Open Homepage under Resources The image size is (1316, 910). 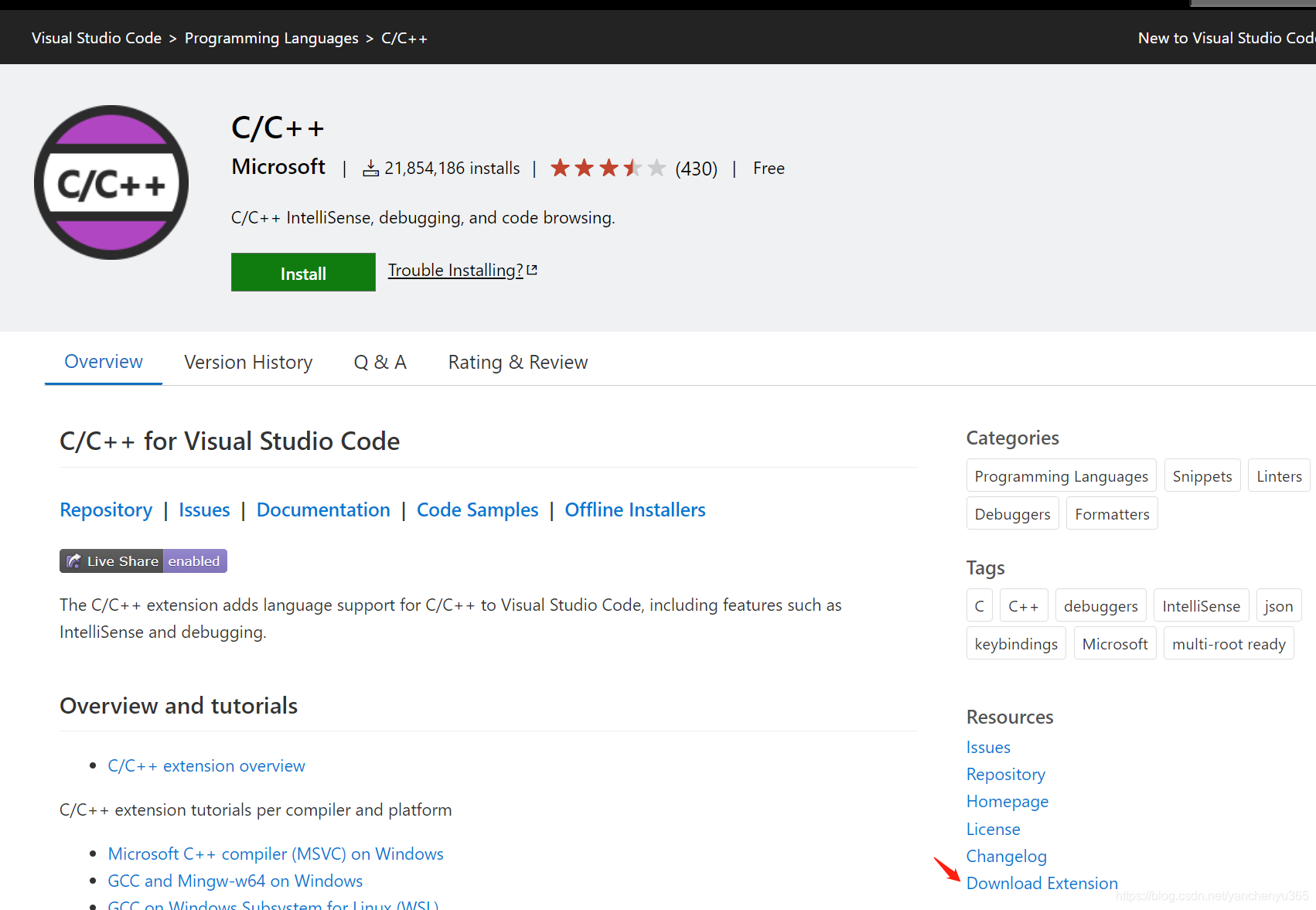point(1007,801)
